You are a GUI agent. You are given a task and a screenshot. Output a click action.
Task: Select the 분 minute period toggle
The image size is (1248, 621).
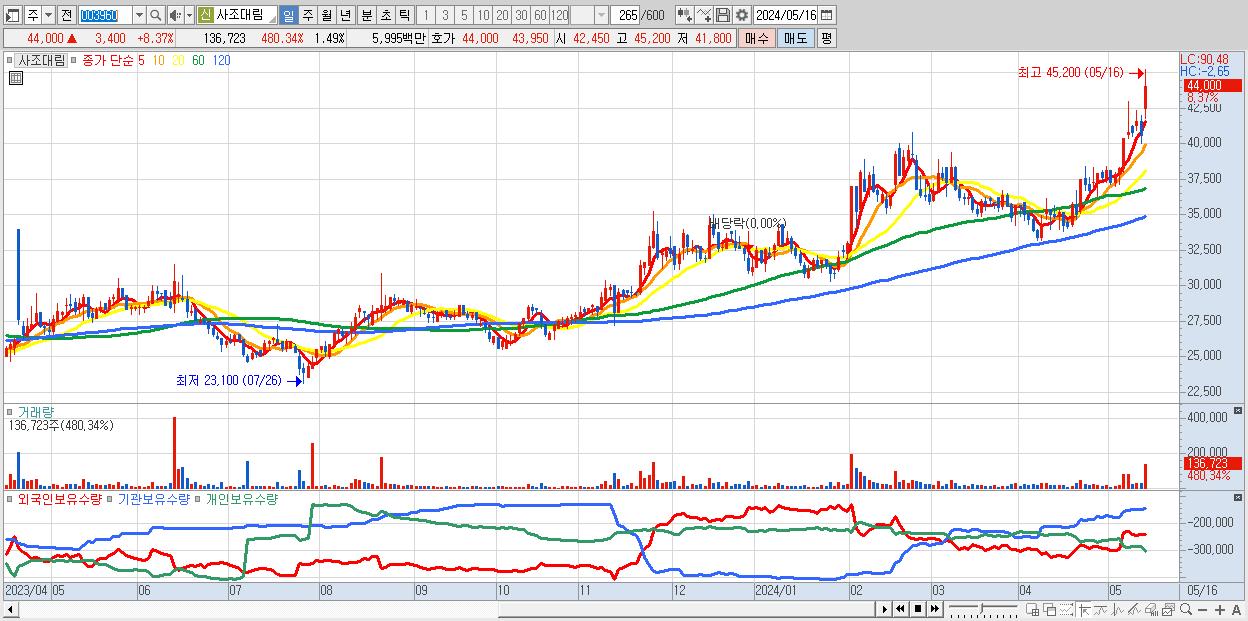tap(366, 15)
